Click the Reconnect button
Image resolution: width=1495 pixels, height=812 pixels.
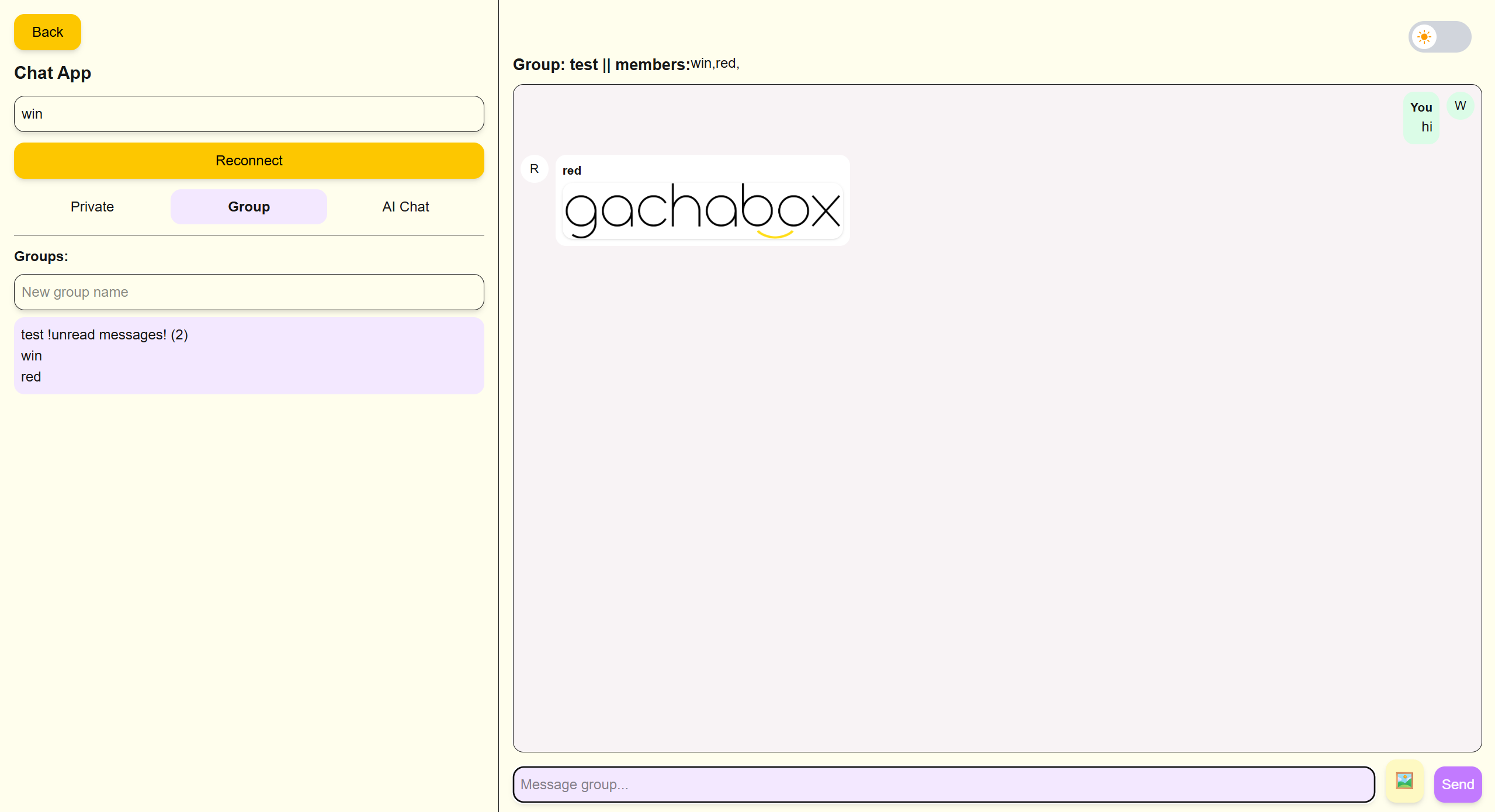pos(249,161)
